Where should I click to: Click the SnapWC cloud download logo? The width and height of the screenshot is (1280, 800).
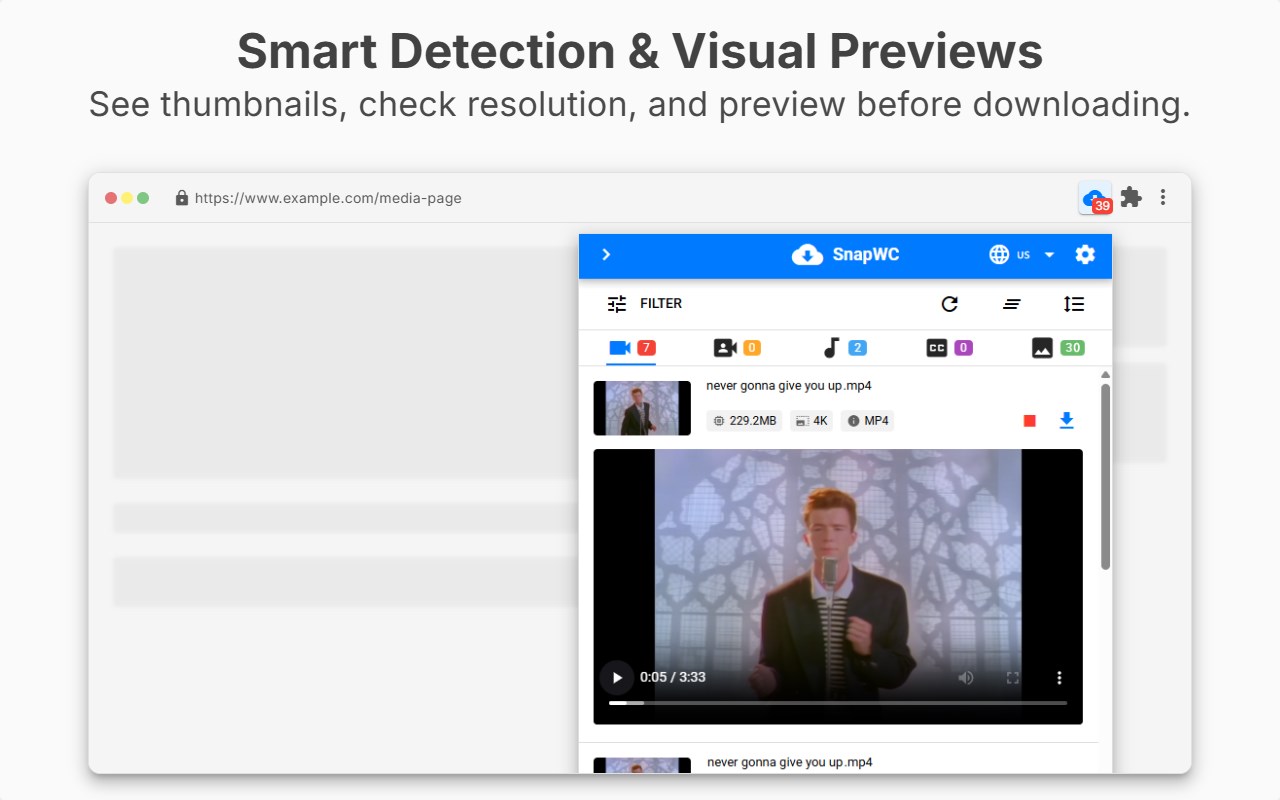807,255
